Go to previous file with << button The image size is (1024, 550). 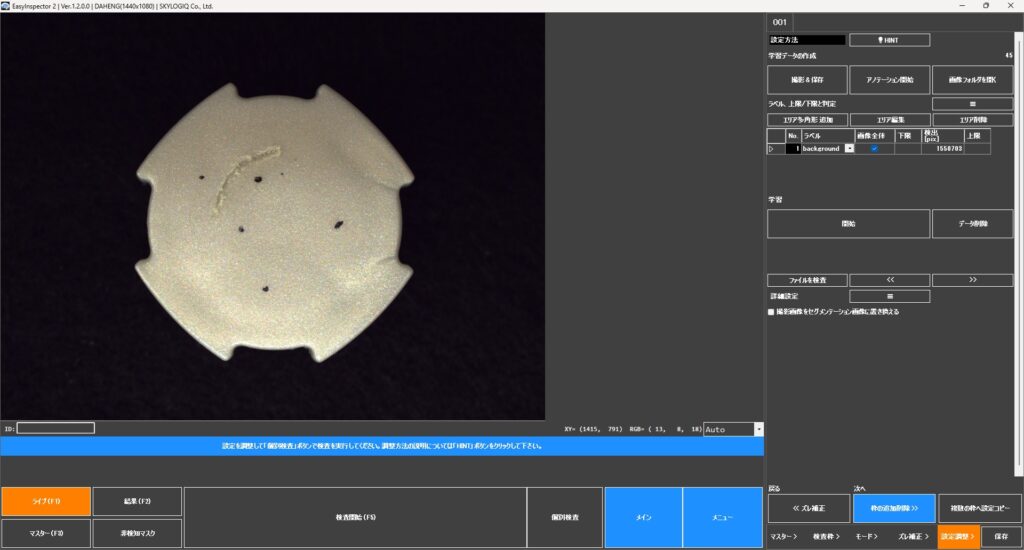click(x=889, y=280)
